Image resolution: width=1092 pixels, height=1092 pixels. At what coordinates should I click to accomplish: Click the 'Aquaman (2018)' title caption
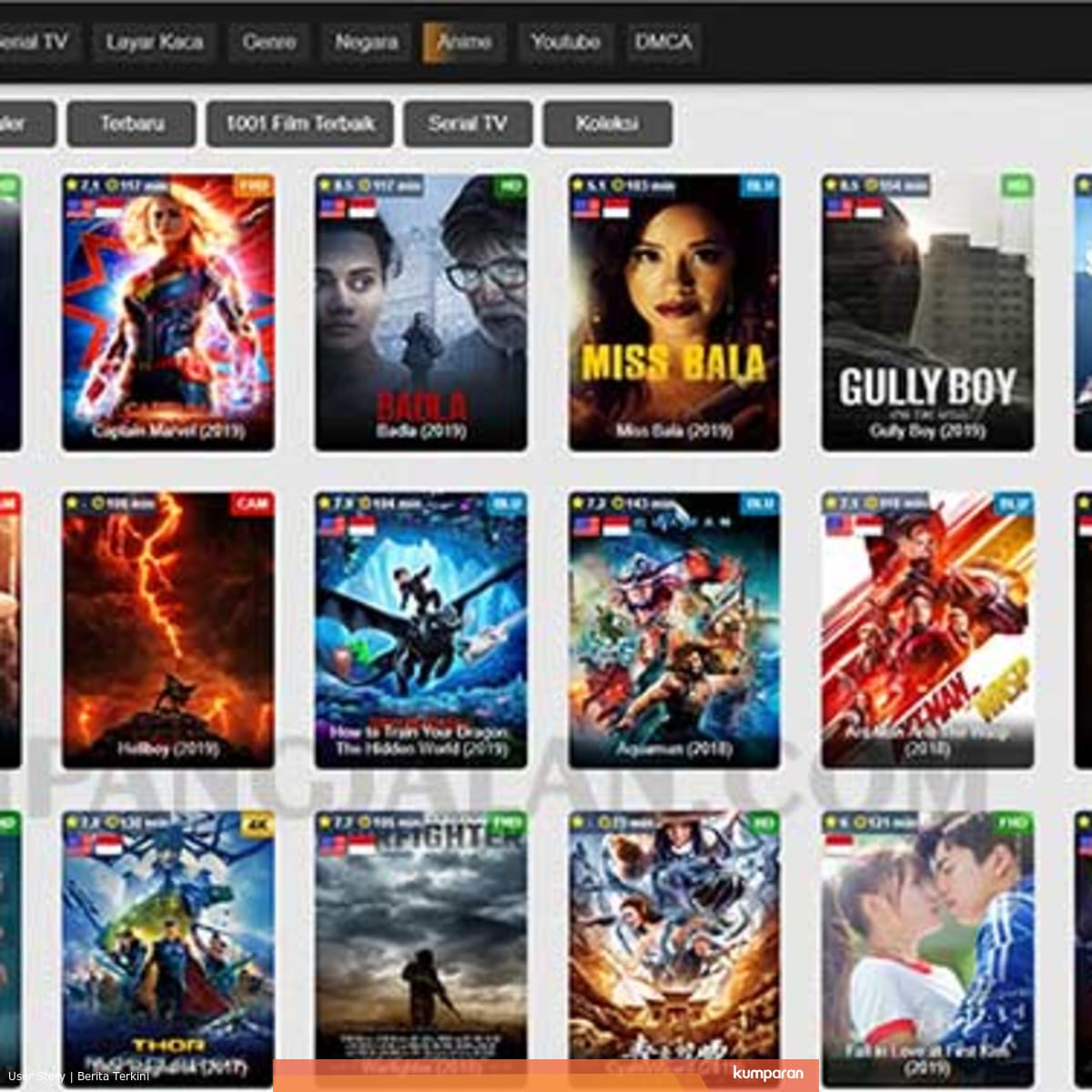[674, 749]
